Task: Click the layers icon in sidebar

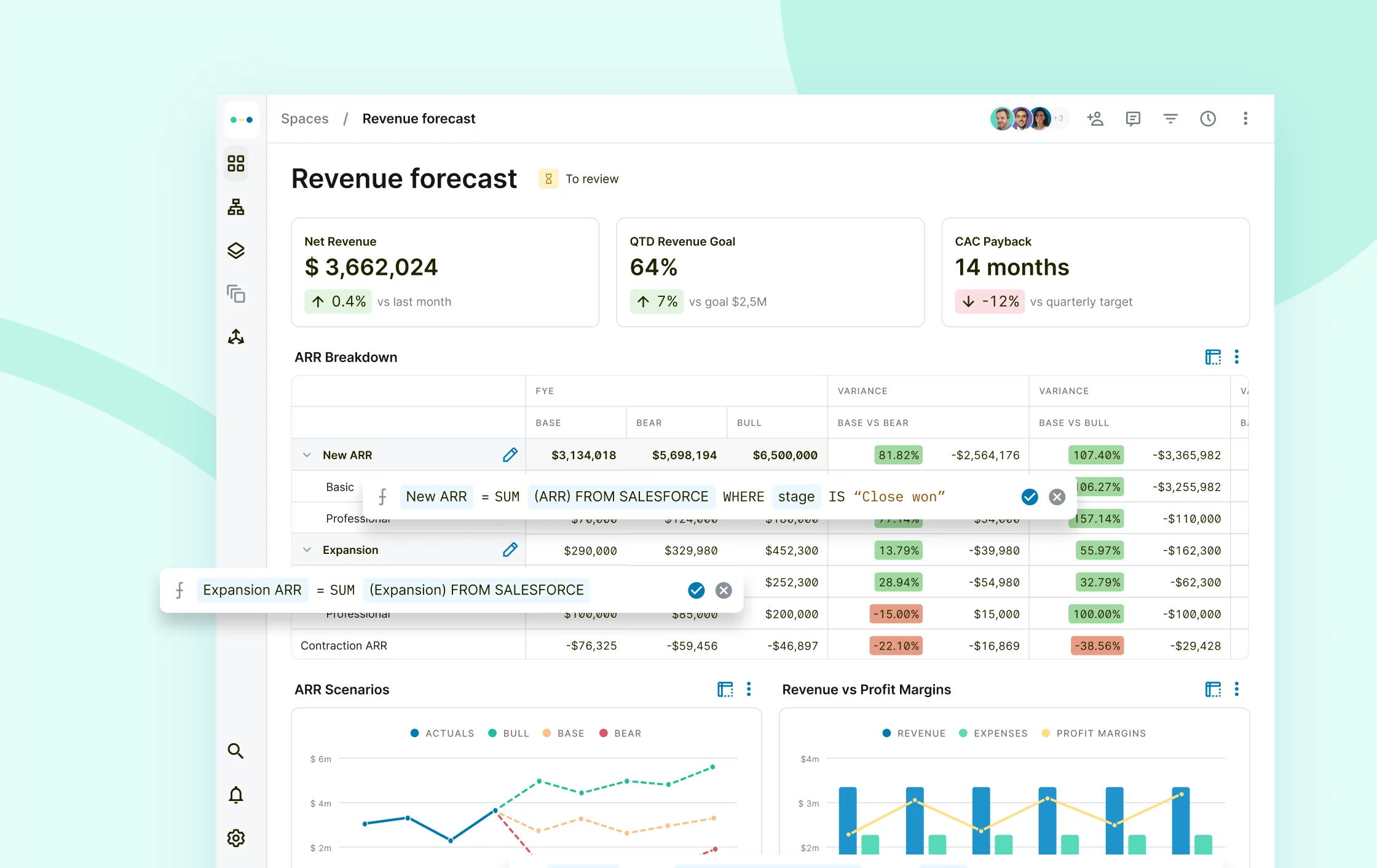Action: pyautogui.click(x=236, y=250)
